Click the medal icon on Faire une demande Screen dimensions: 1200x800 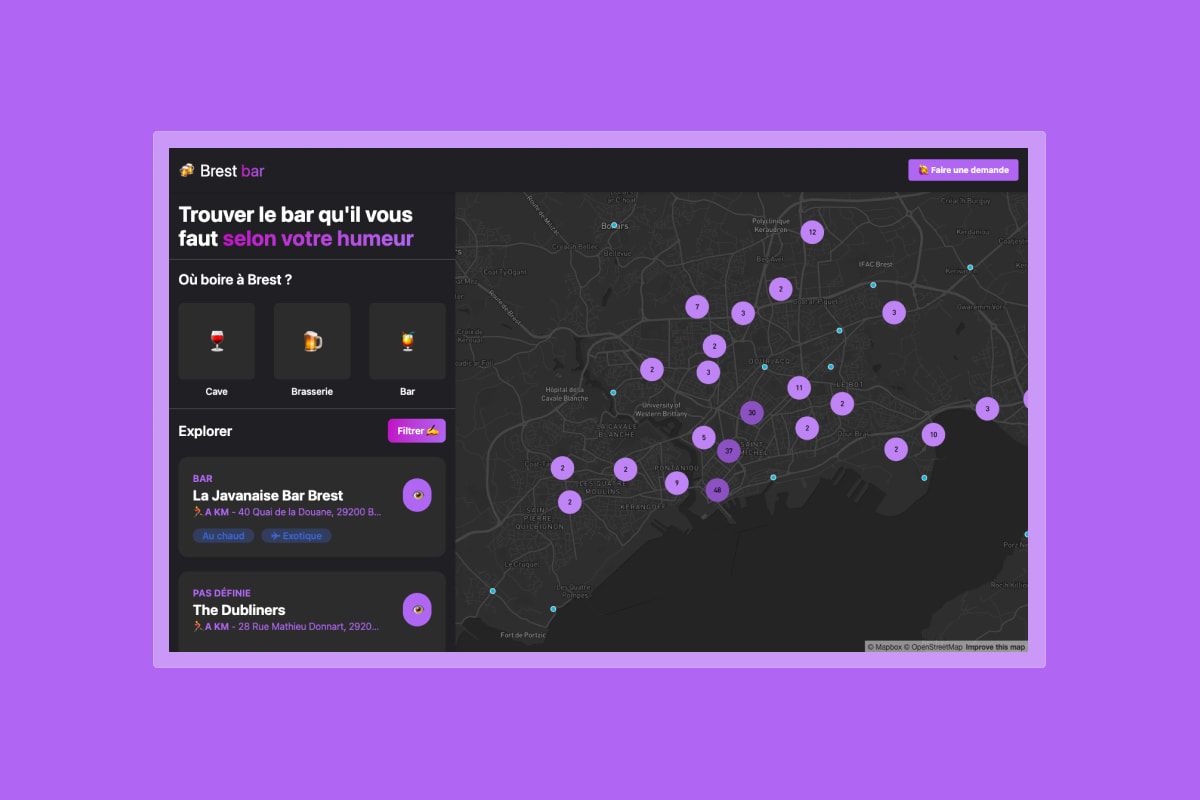[923, 170]
